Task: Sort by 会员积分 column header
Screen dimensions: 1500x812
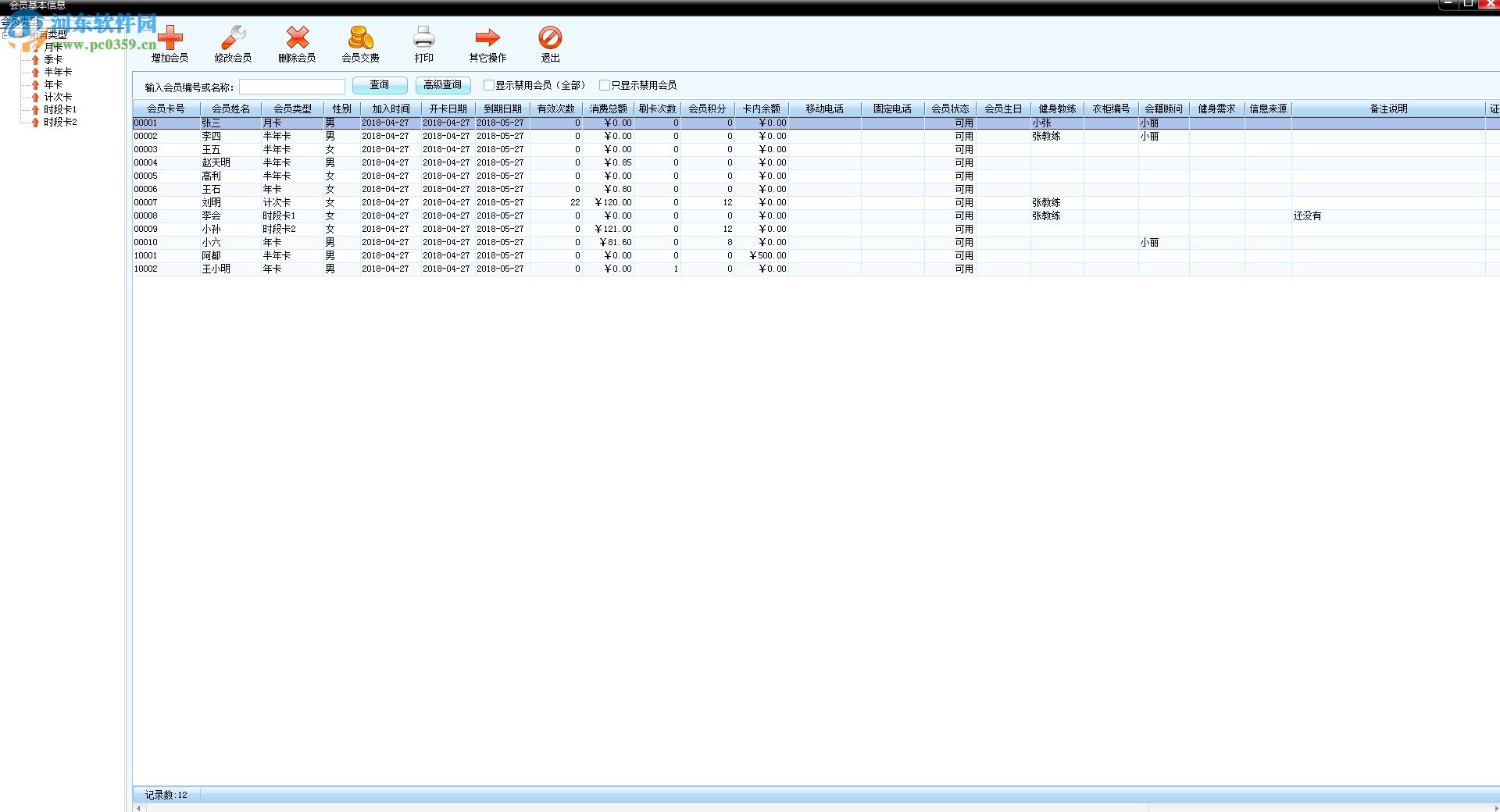Action: 707,109
